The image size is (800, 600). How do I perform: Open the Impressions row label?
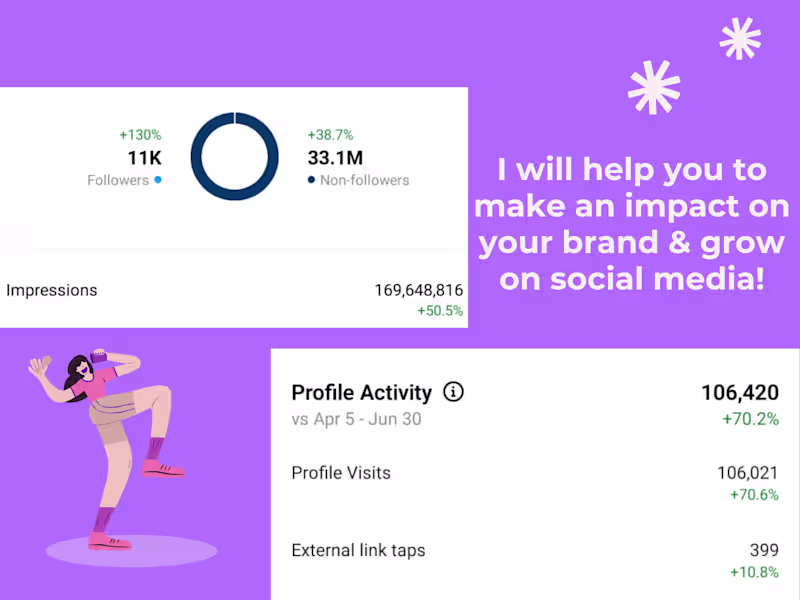(x=52, y=291)
